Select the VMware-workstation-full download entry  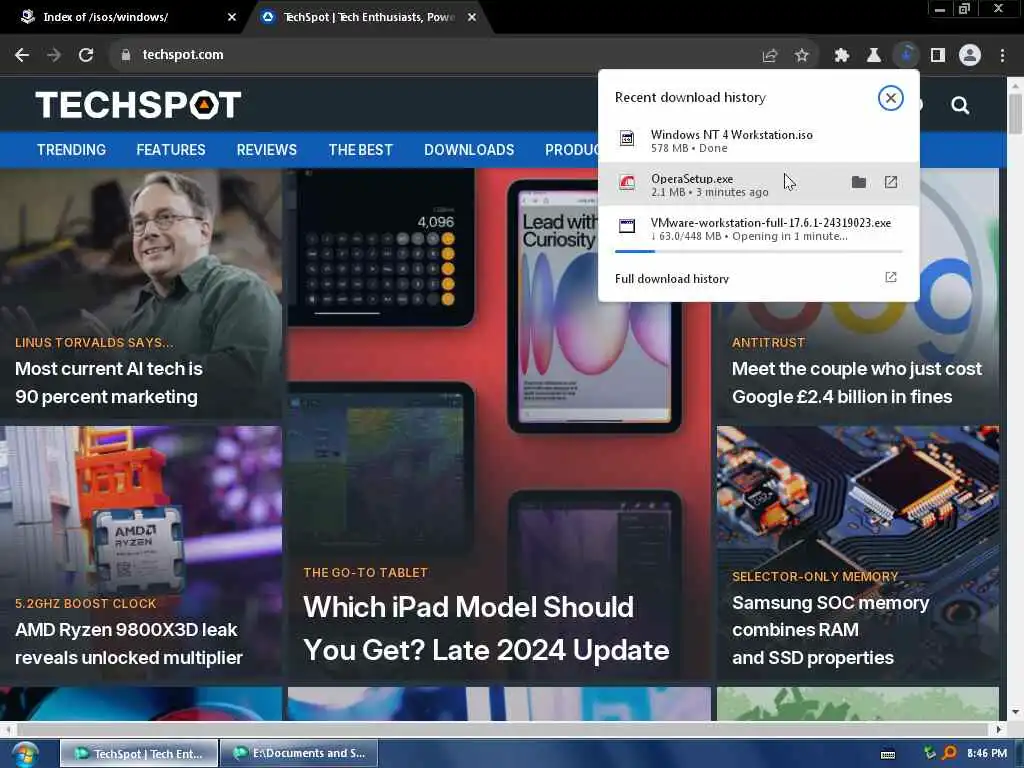[x=759, y=230]
